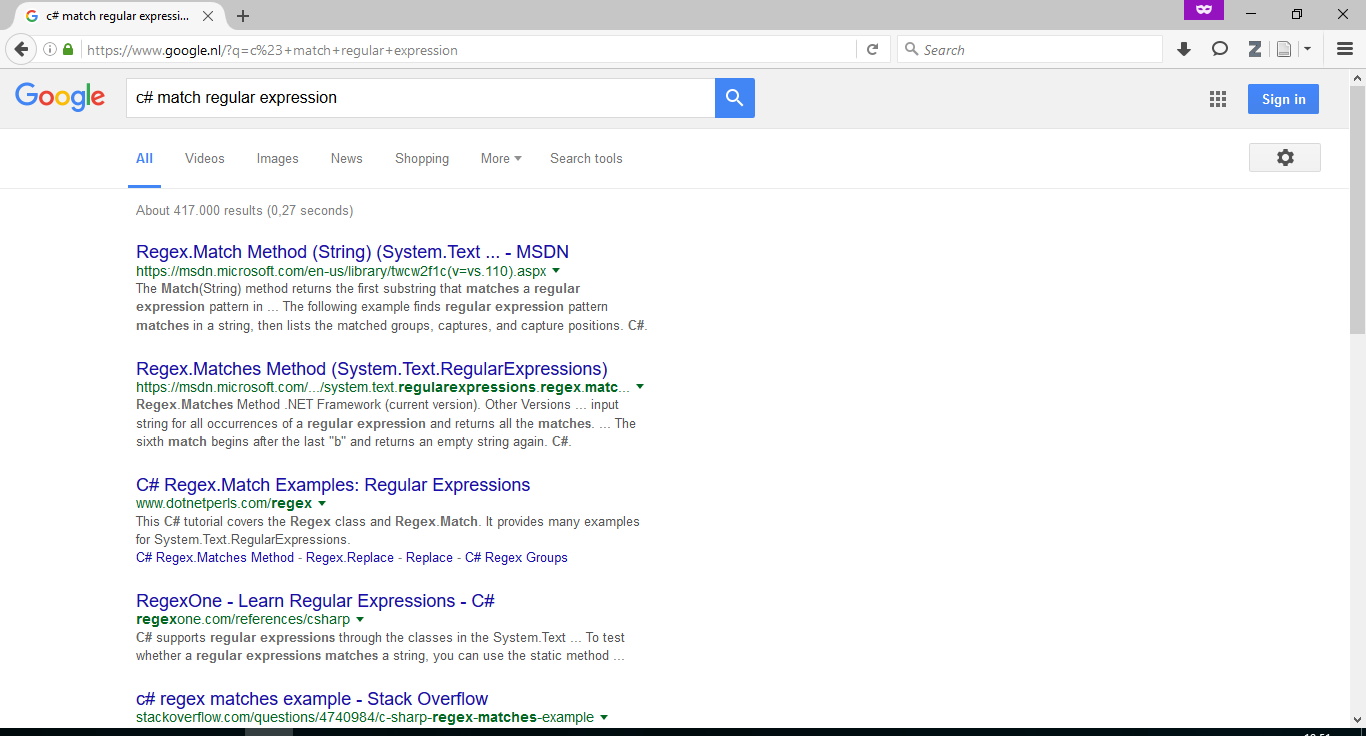Open the Downloads arrow panel

[x=1184, y=49]
